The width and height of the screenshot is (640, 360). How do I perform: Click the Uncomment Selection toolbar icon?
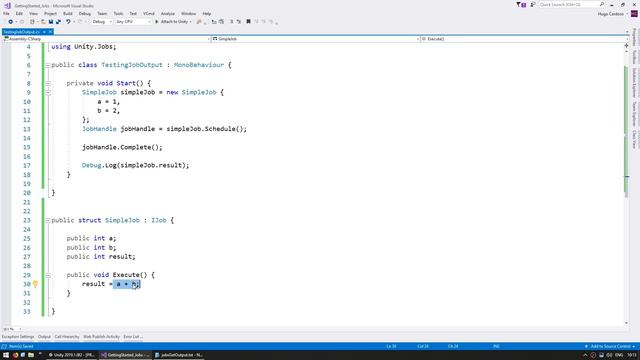pos(239,22)
